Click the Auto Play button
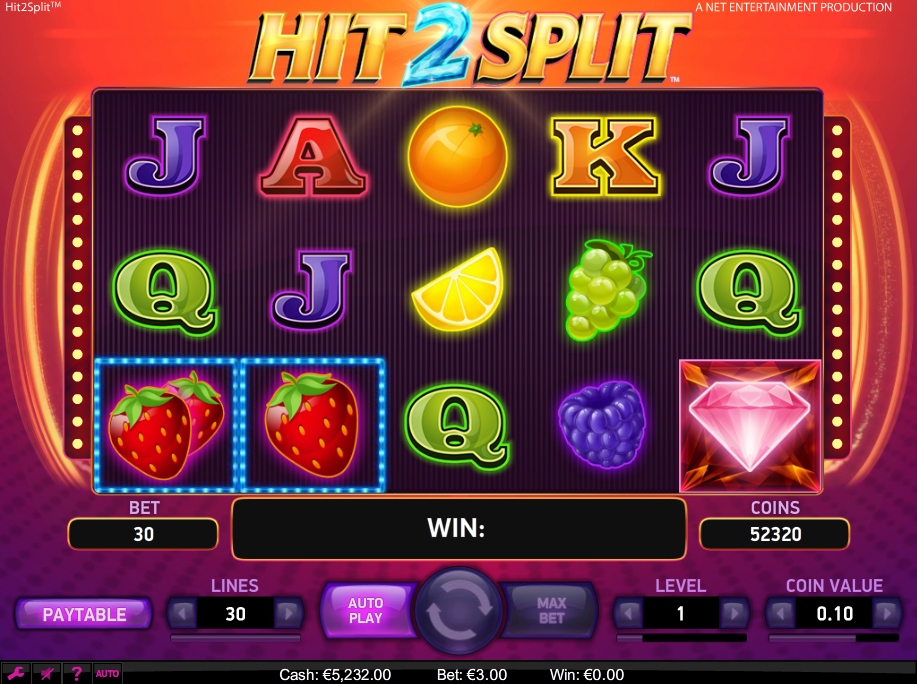The image size is (917, 684). [367, 610]
